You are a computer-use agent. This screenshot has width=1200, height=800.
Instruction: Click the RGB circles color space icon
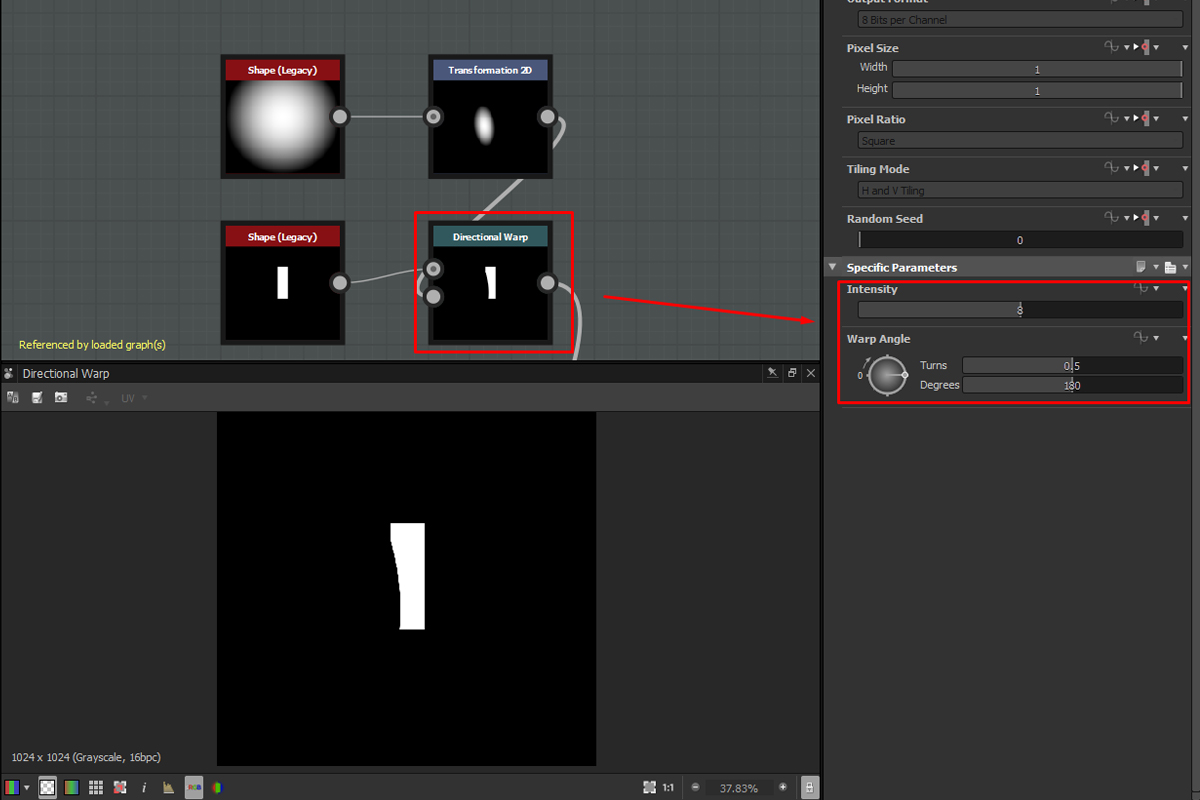coord(217,788)
